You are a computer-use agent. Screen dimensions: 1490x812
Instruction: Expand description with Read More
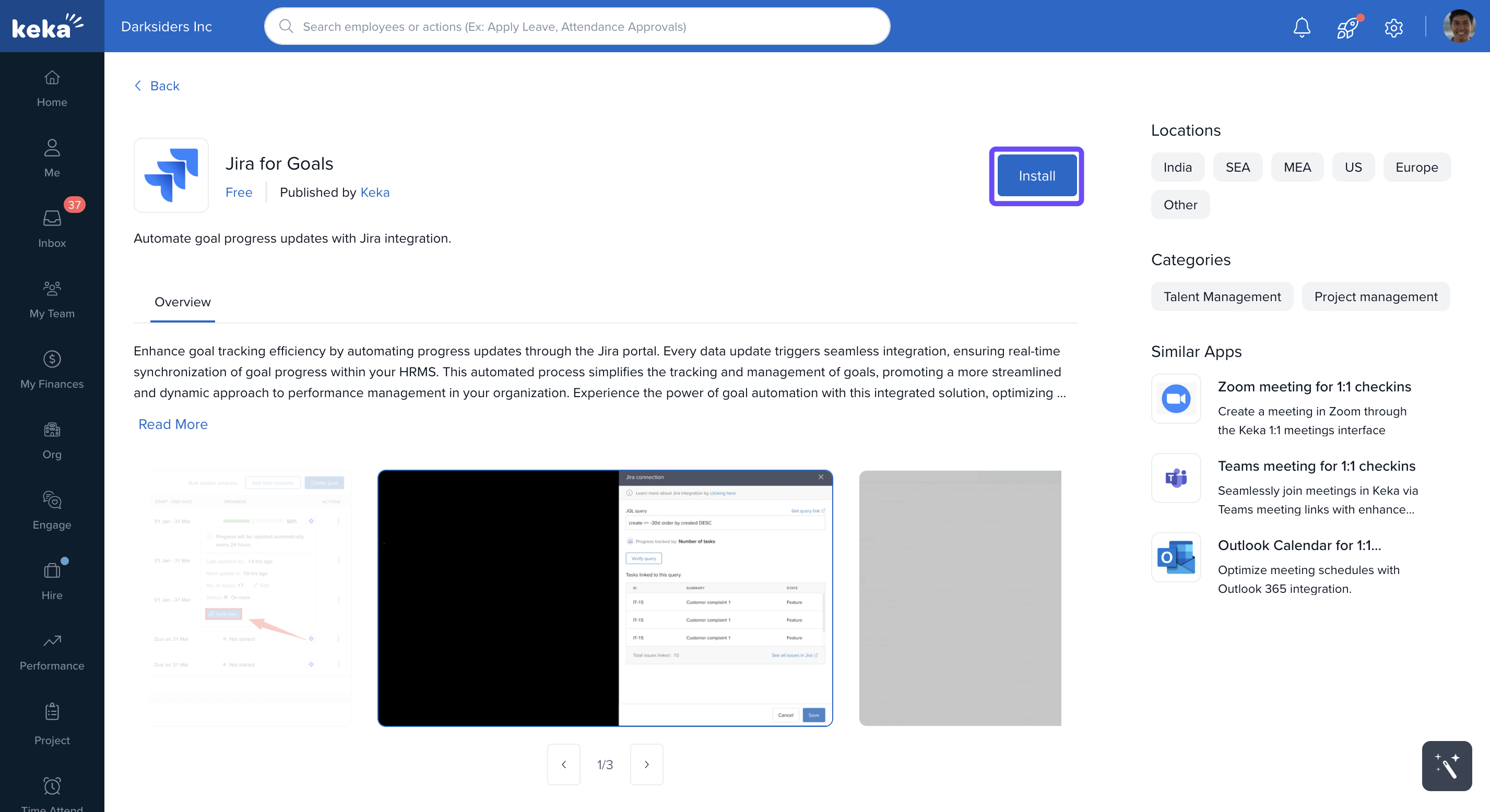click(173, 424)
